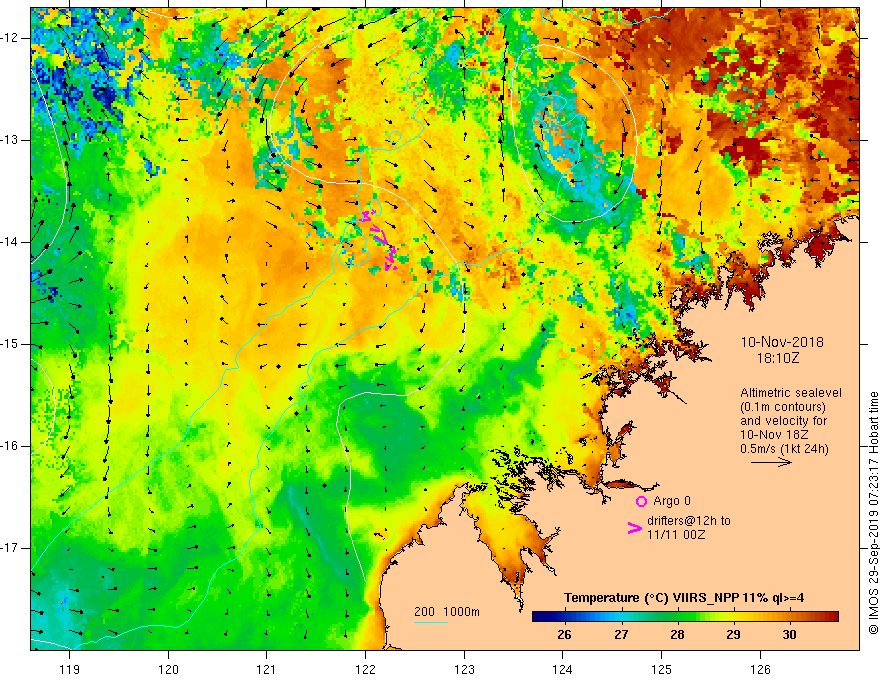
Task: Click the longitude axis label 125
Action: click(662, 669)
